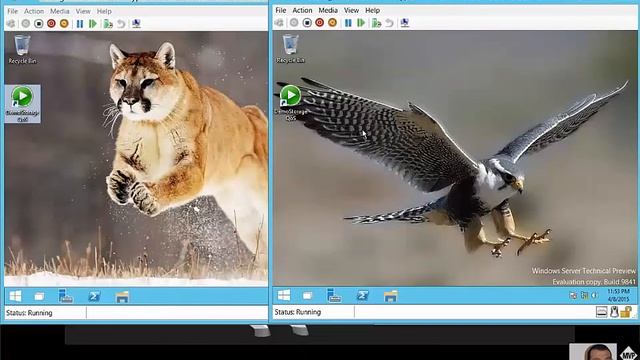640x360 pixels.
Task: Select DemoStorage QoS shortcut on left desktop
Action: [x=22, y=104]
